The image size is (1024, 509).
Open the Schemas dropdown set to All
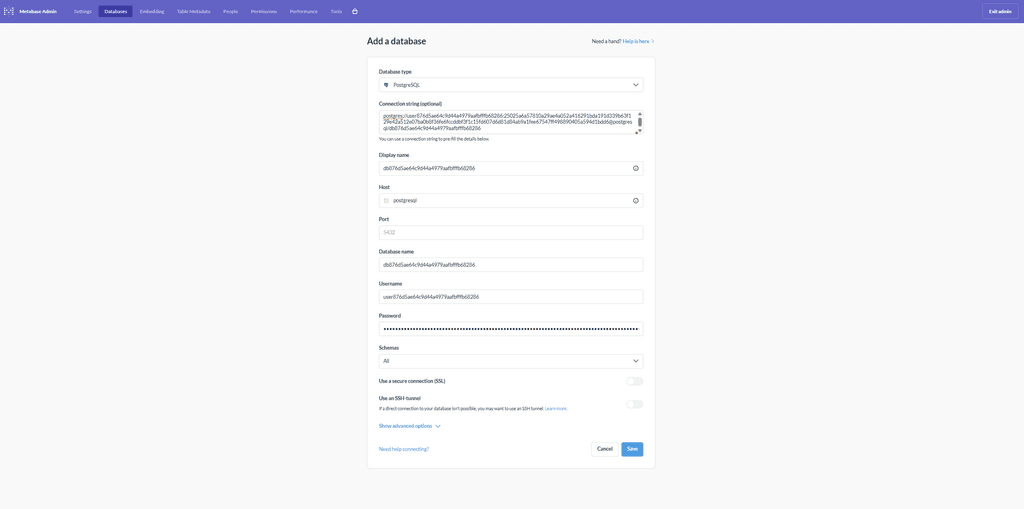(x=510, y=361)
